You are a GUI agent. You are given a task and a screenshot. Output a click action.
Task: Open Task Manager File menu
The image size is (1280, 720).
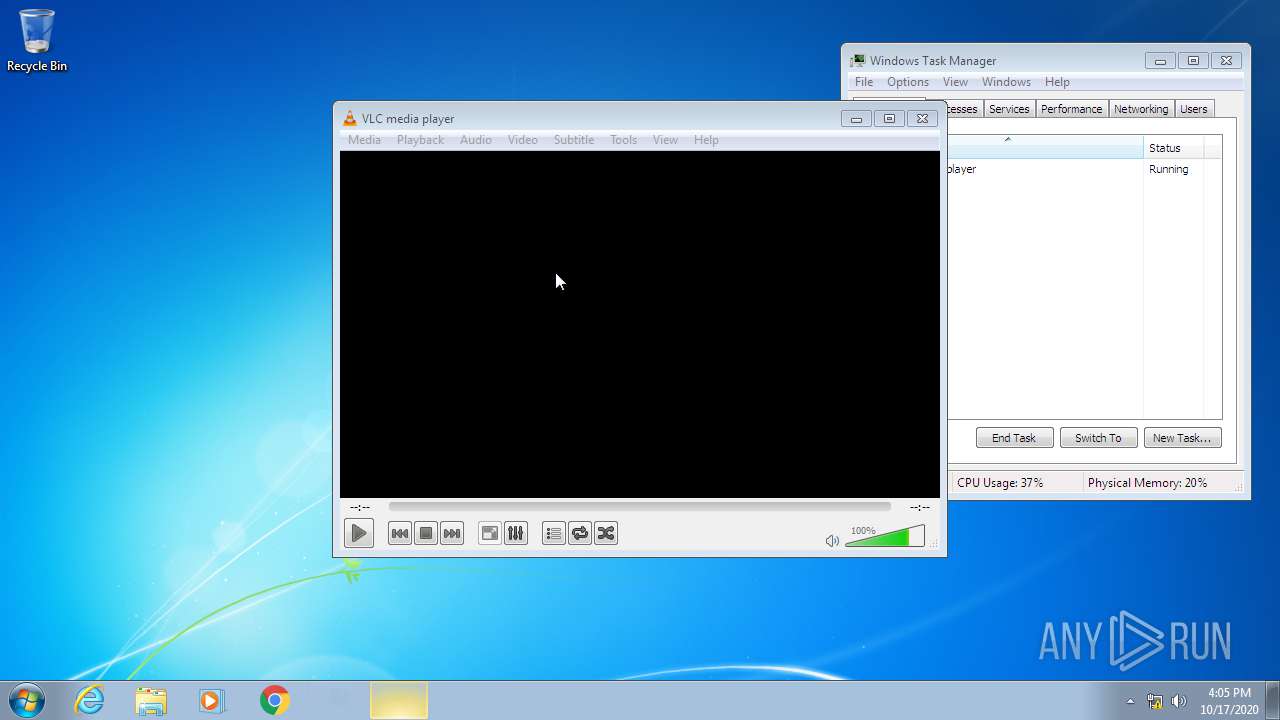point(864,82)
